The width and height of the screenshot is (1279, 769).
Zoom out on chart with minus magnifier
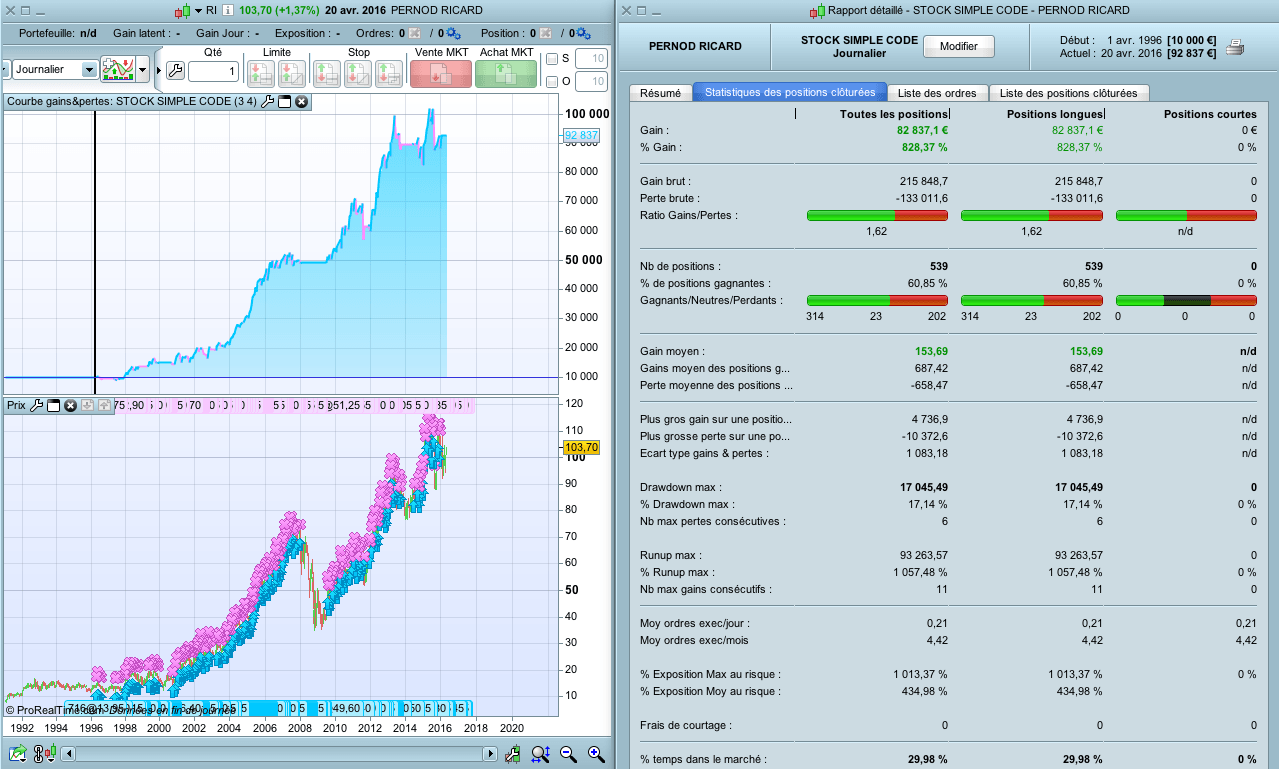(568, 754)
